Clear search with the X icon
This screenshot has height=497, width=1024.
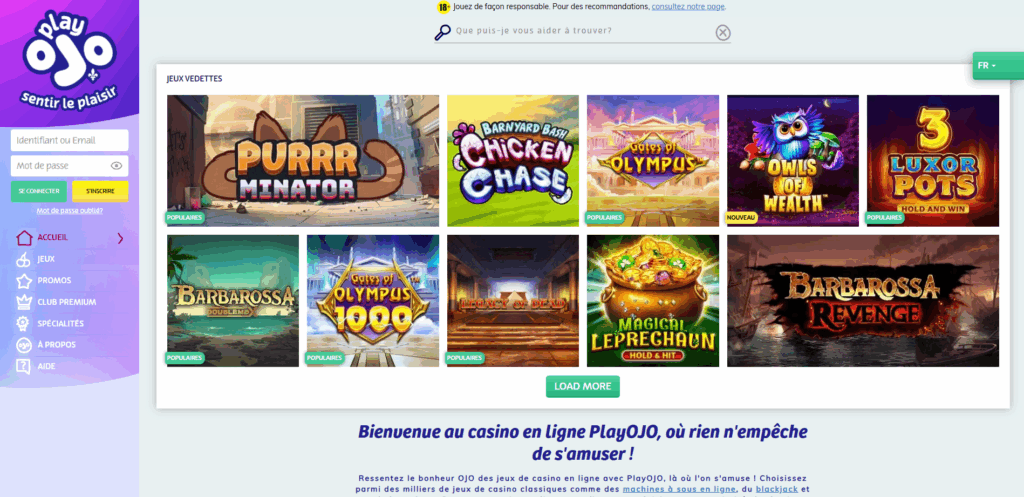tap(722, 33)
